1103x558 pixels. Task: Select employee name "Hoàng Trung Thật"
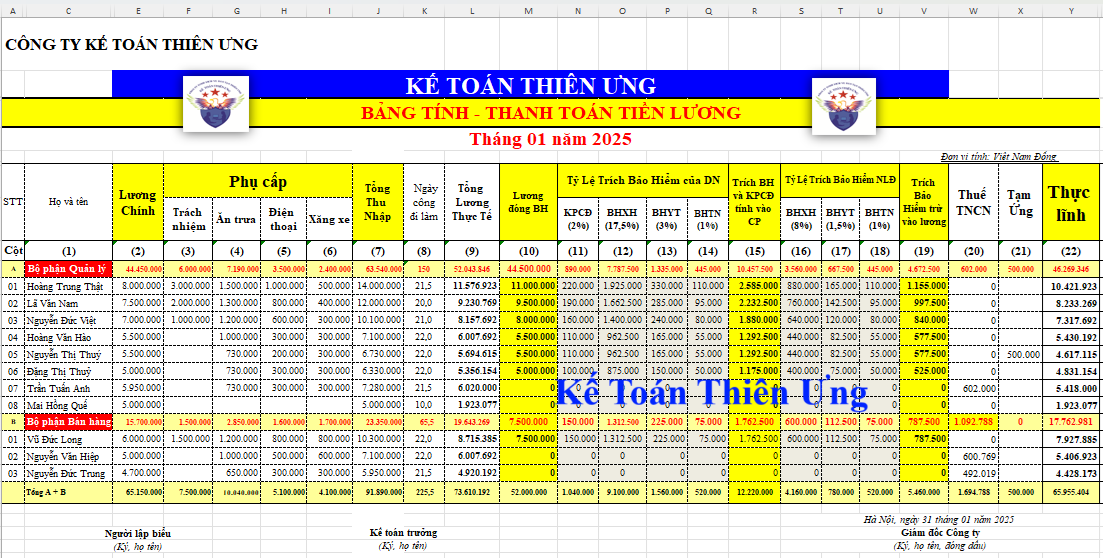point(68,286)
